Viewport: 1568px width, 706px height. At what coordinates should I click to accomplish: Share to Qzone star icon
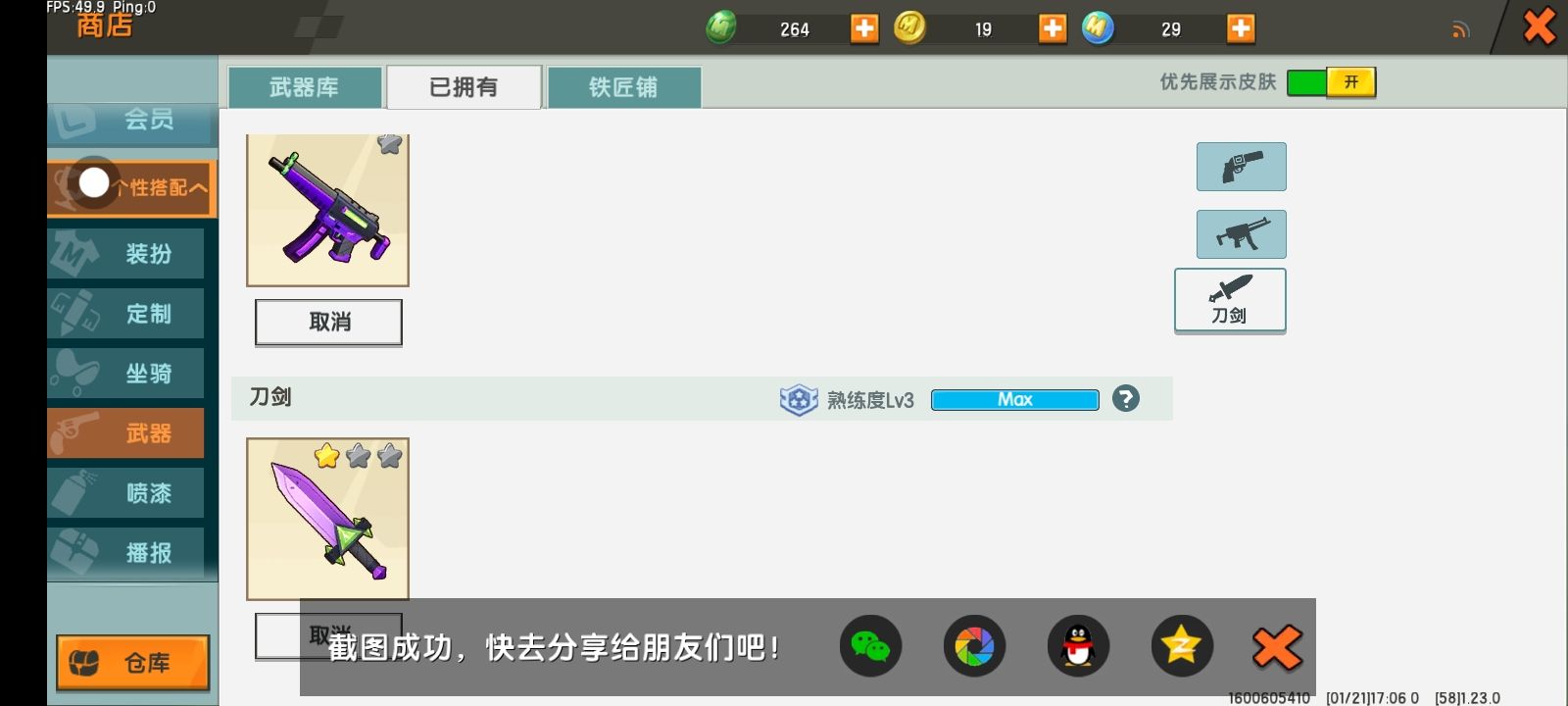pyautogui.click(x=1182, y=646)
